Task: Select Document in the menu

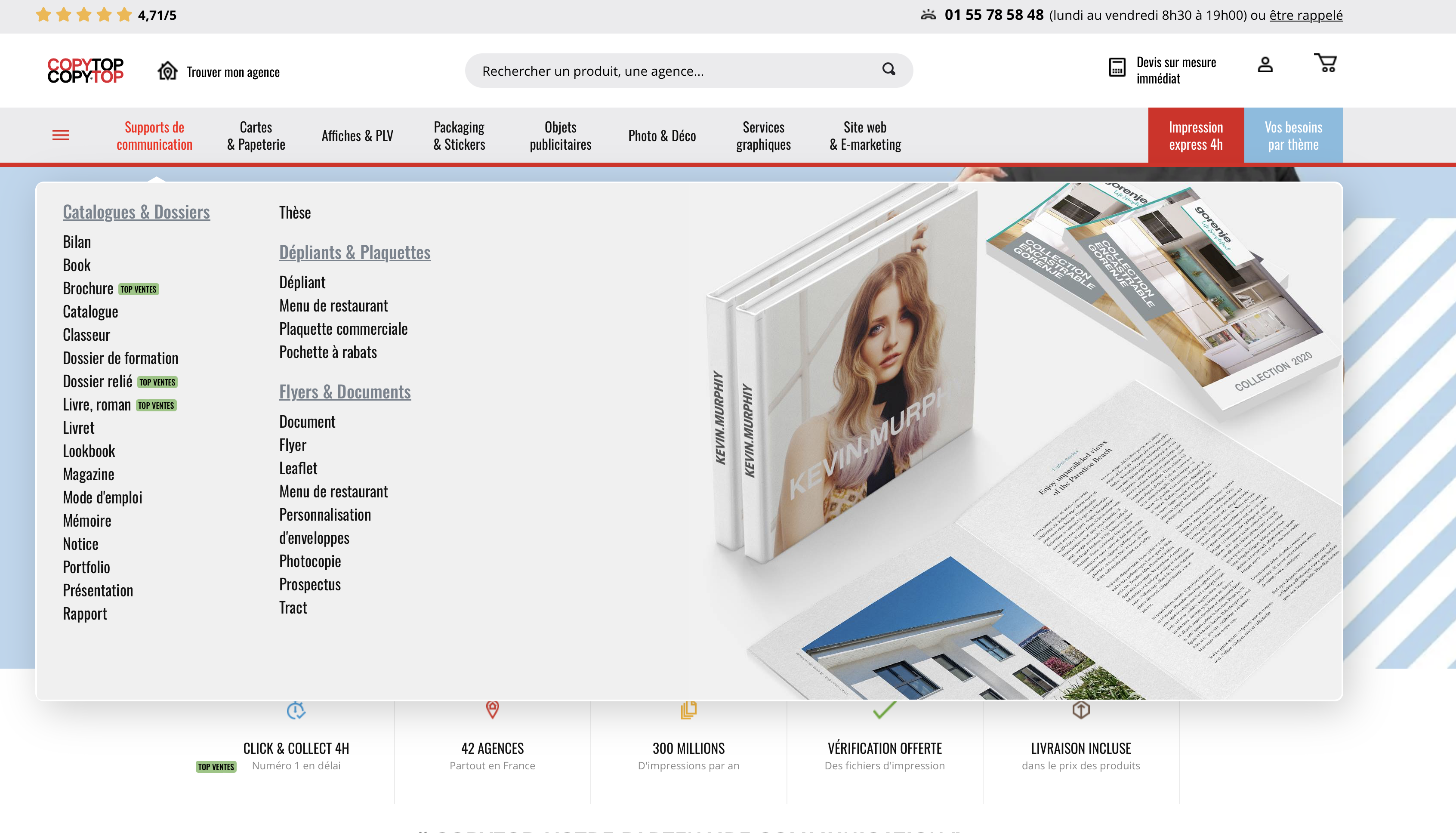Action: coord(307,422)
